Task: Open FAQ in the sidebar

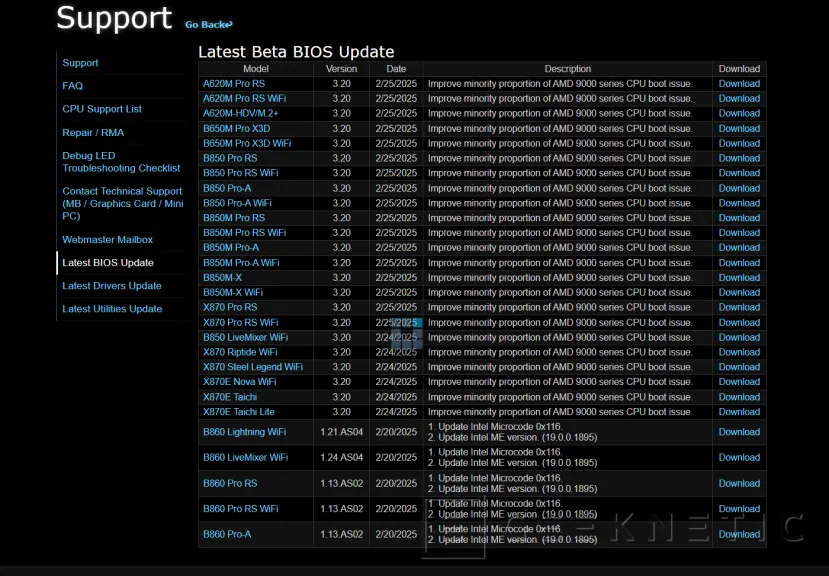Action: (x=72, y=86)
